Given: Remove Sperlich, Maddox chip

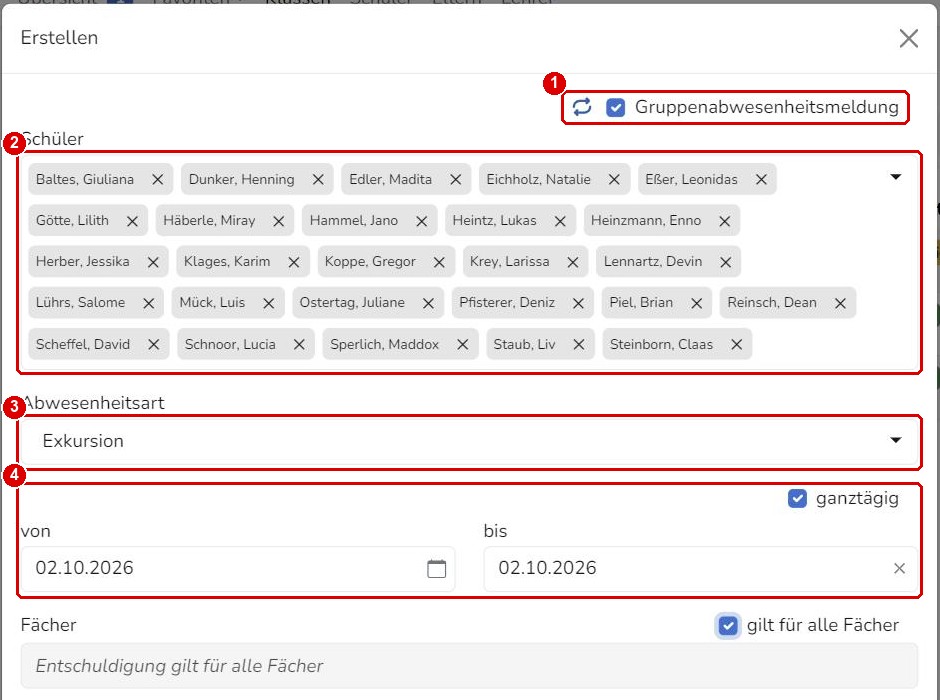Looking at the screenshot, I should pos(462,345).
